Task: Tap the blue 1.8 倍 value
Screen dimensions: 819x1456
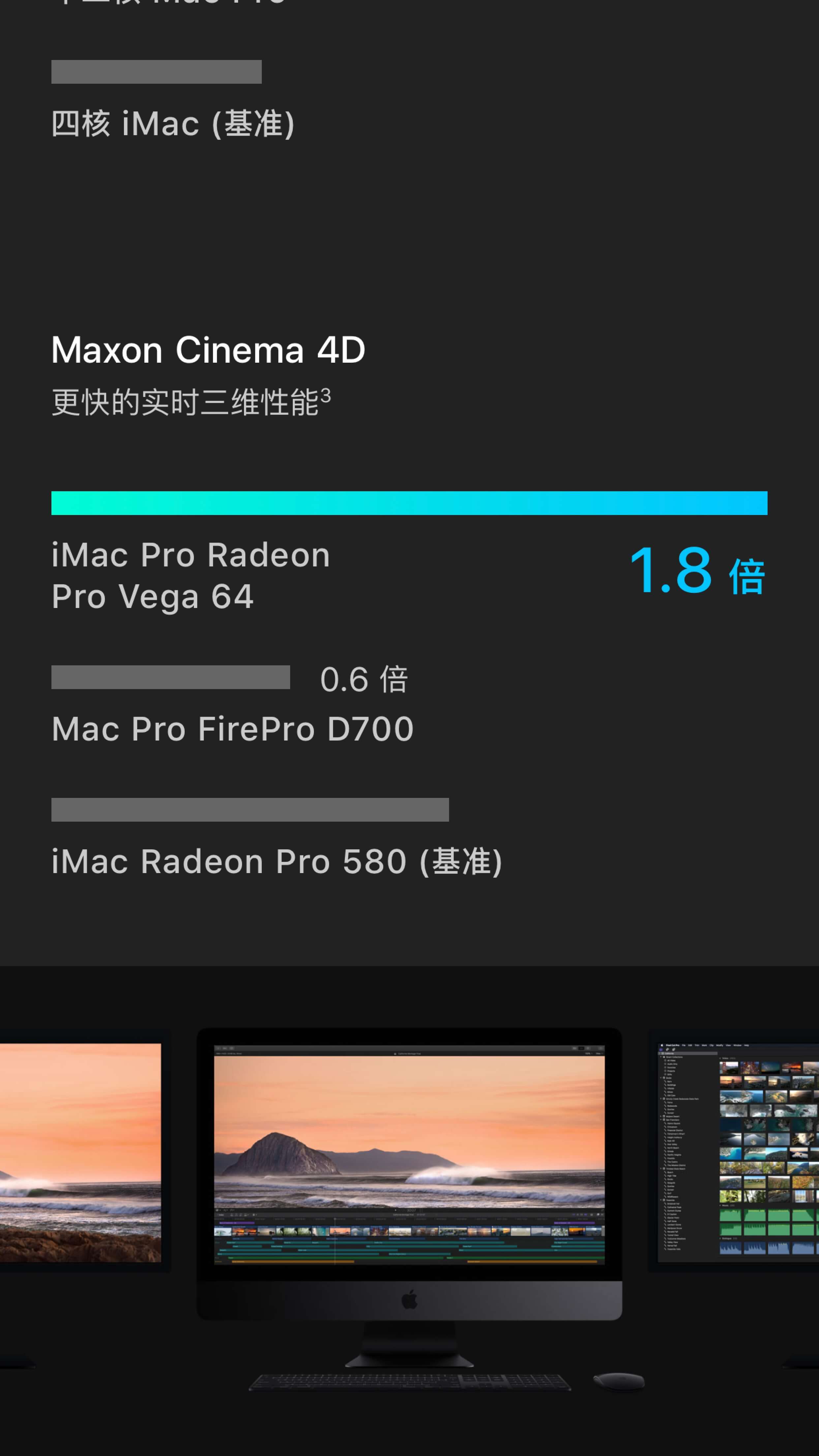Action: pos(697,571)
